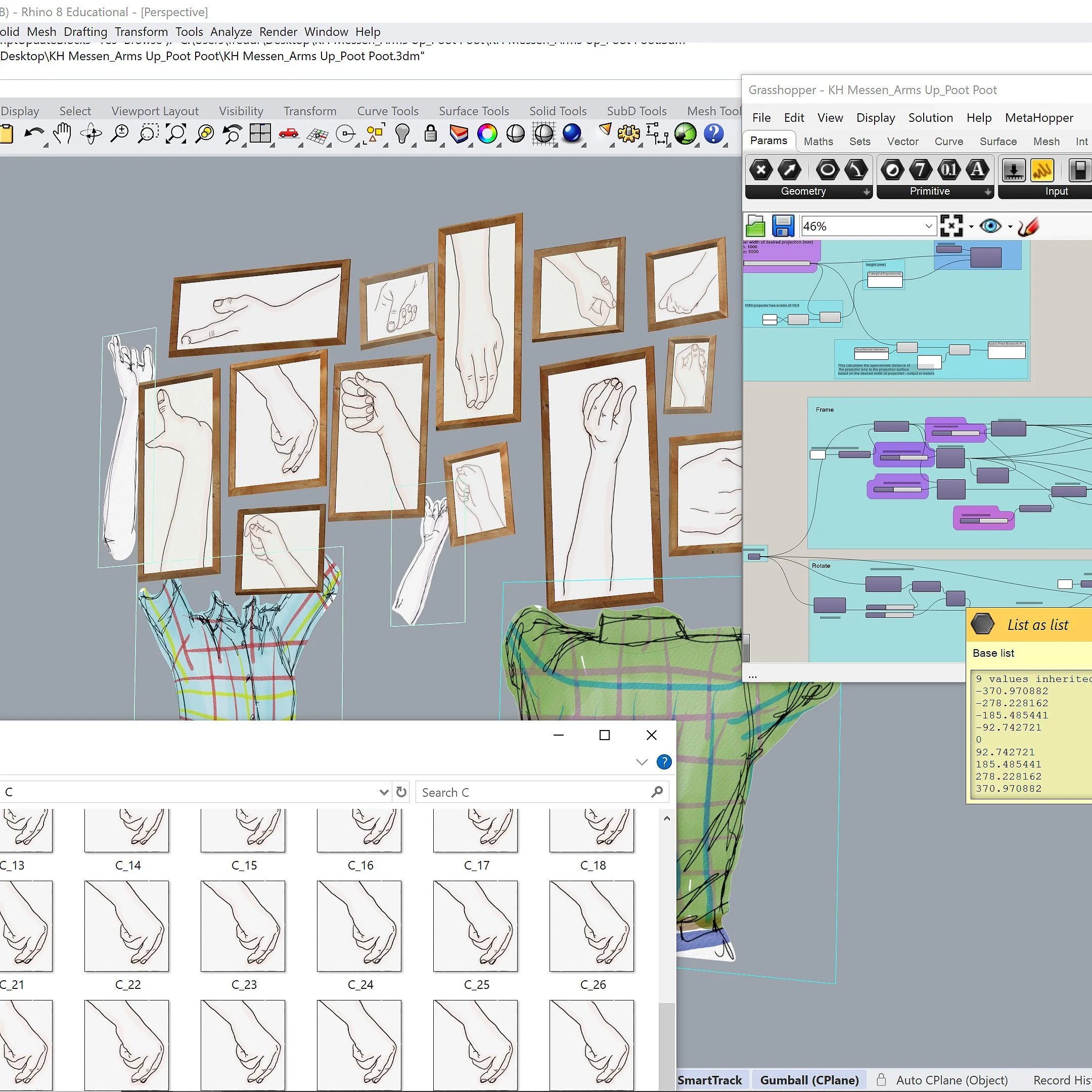Toggle the Grasshopper preview eye icon
Viewport: 1092px width, 1092px height.
pos(990,226)
